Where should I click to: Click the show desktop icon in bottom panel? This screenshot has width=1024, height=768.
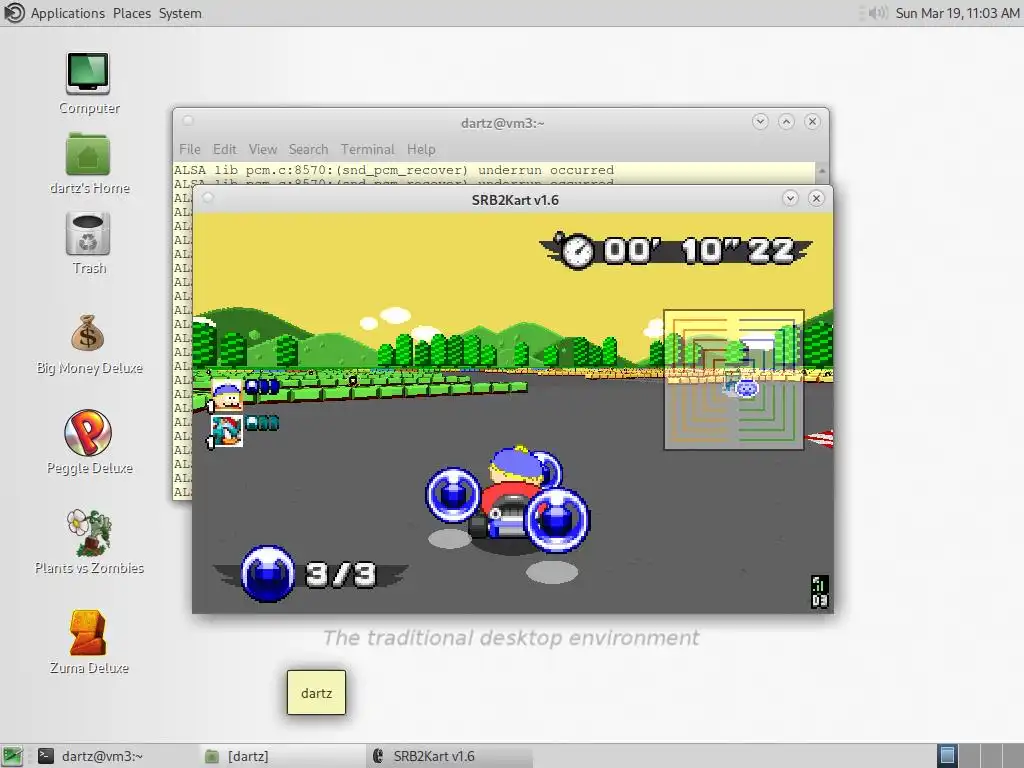coord(12,756)
